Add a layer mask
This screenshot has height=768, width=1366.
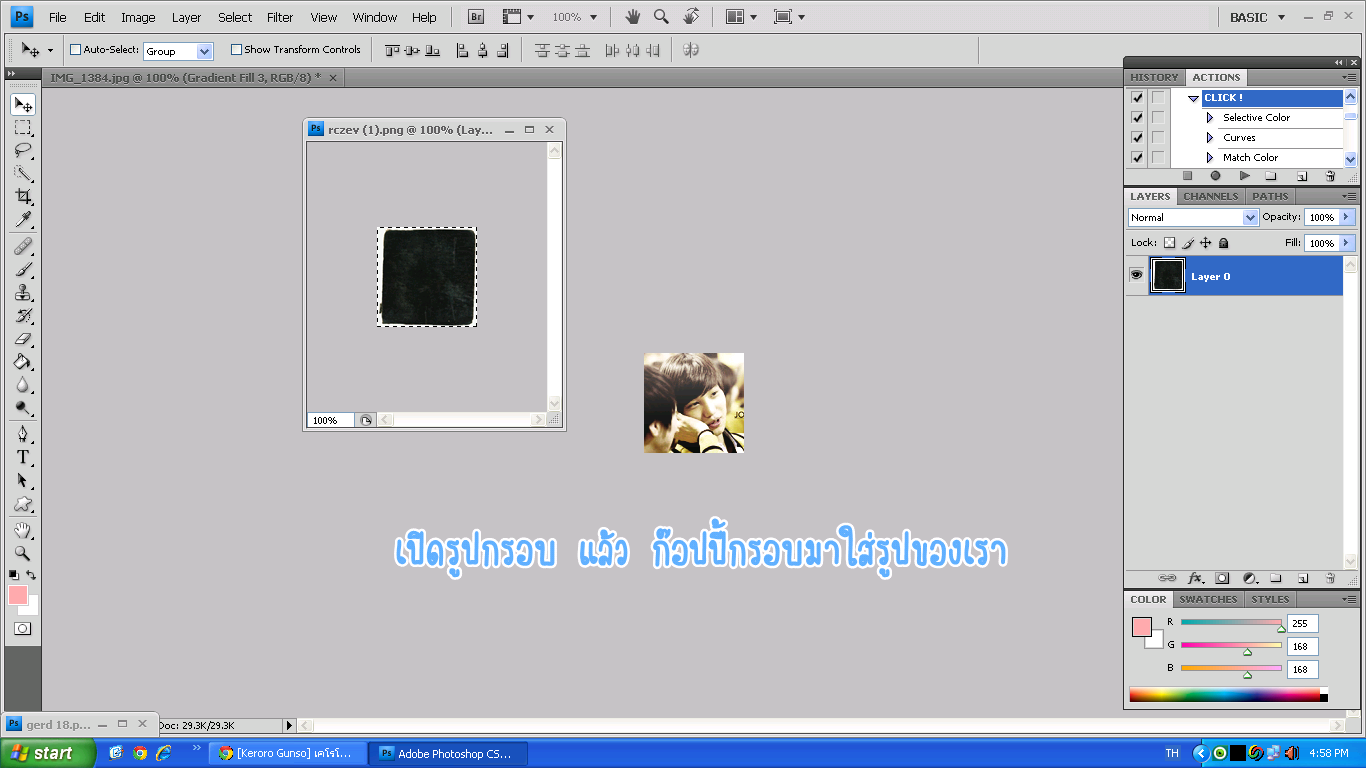click(x=1222, y=578)
